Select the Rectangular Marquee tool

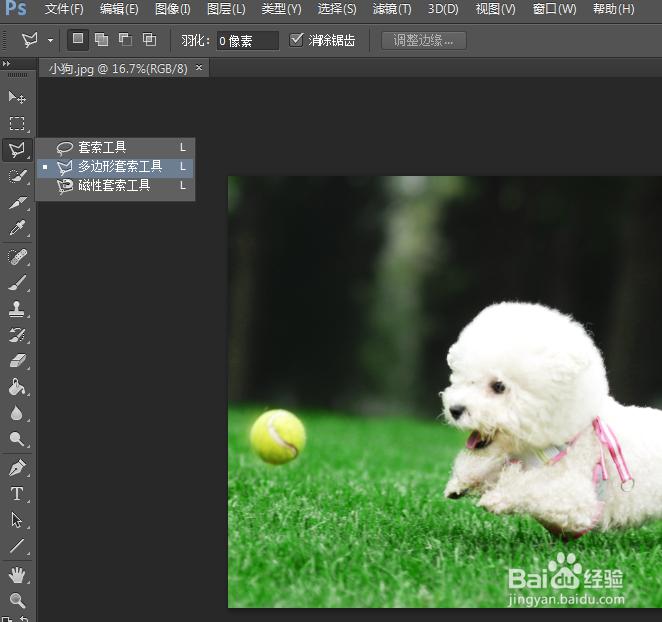(17, 123)
